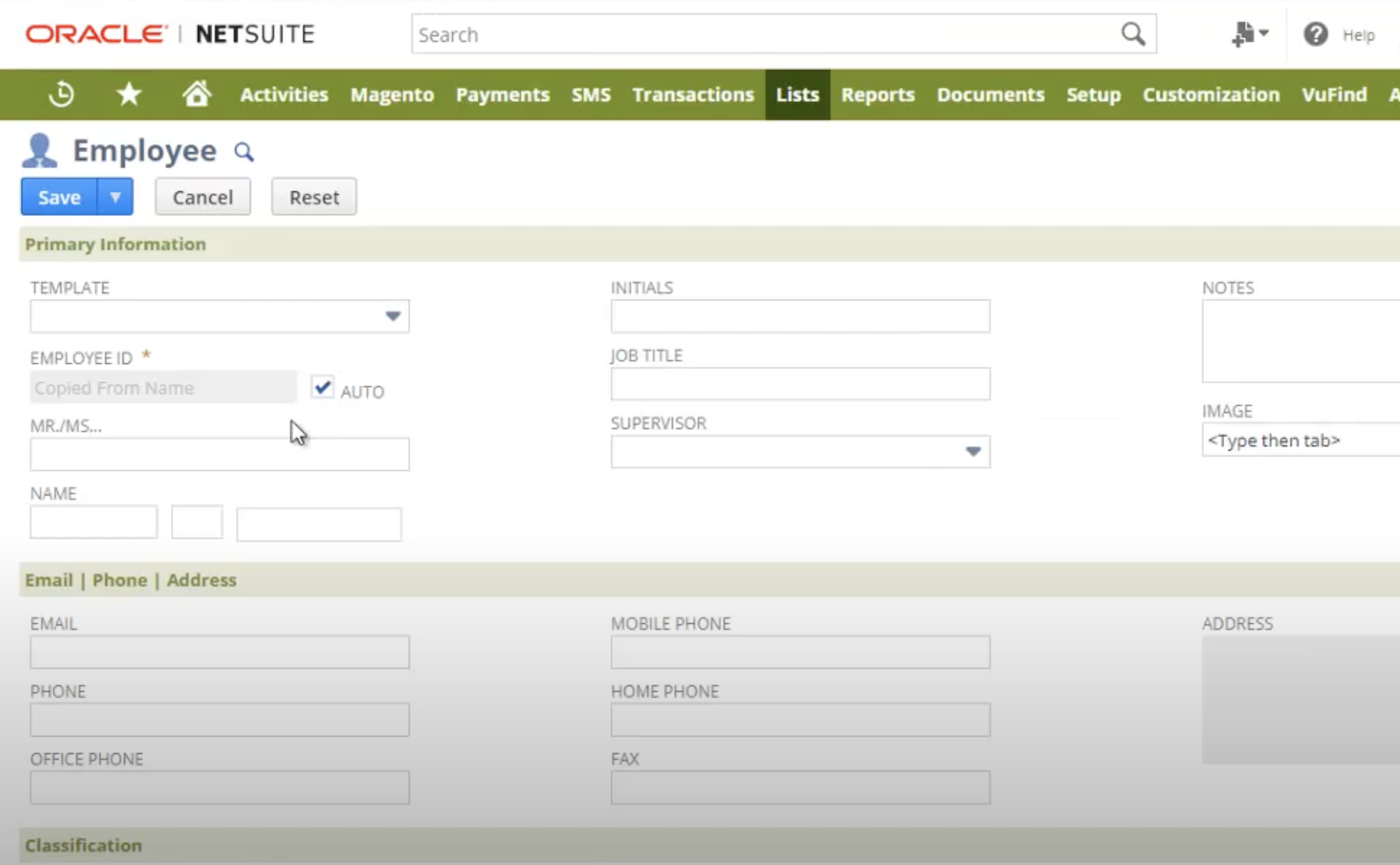Click the Save button
Image resolution: width=1400 pixels, height=865 pixels.
pyautogui.click(x=59, y=196)
